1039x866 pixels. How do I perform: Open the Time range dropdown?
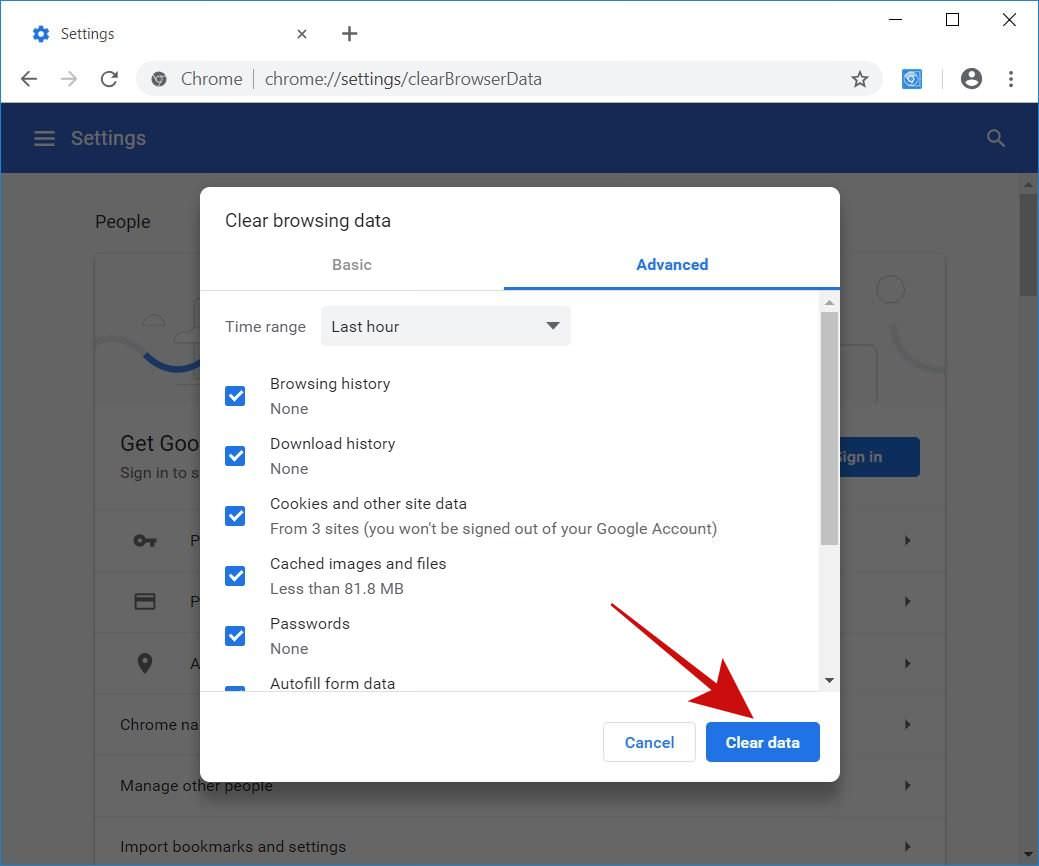tap(445, 326)
